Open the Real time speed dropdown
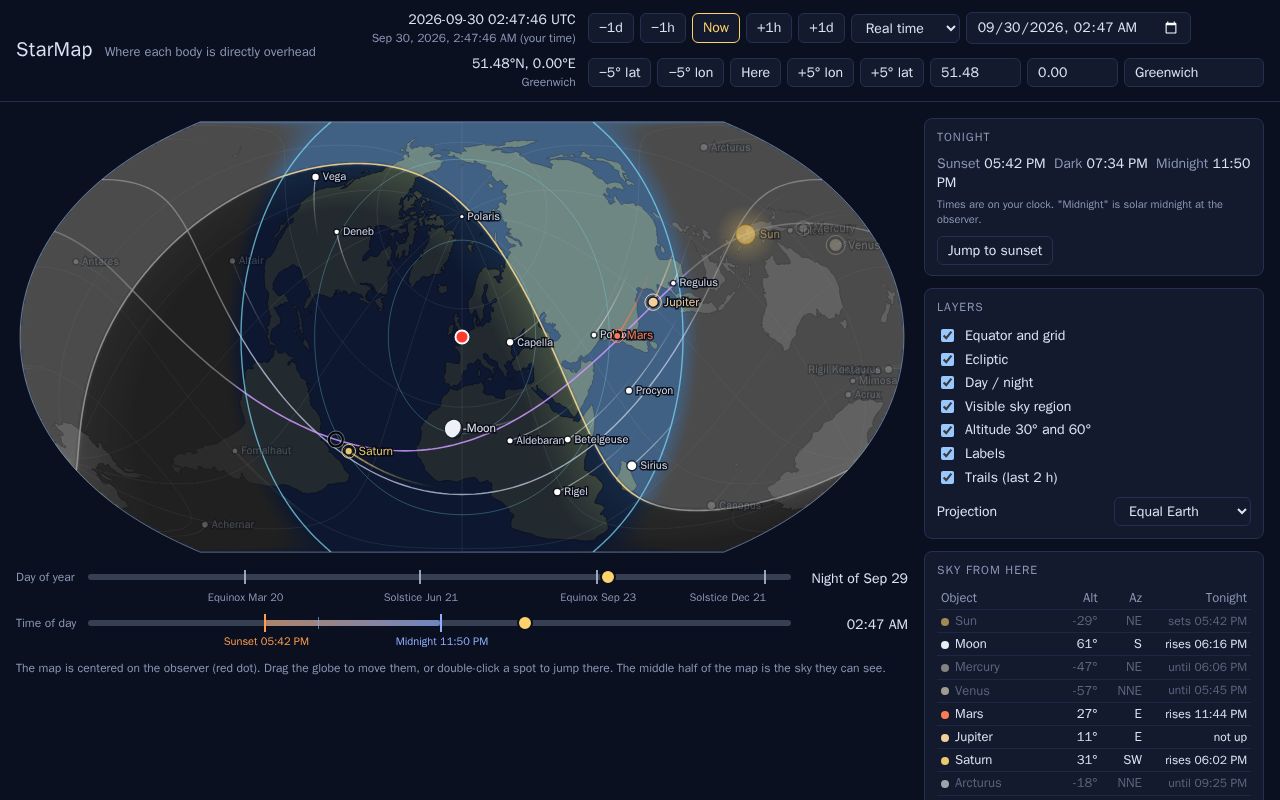 905,28
